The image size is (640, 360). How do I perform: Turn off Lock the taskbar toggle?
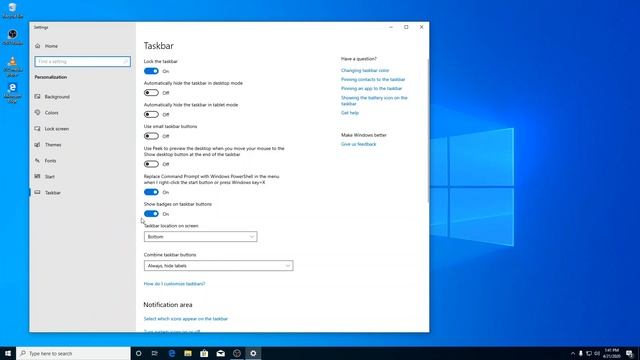point(151,71)
